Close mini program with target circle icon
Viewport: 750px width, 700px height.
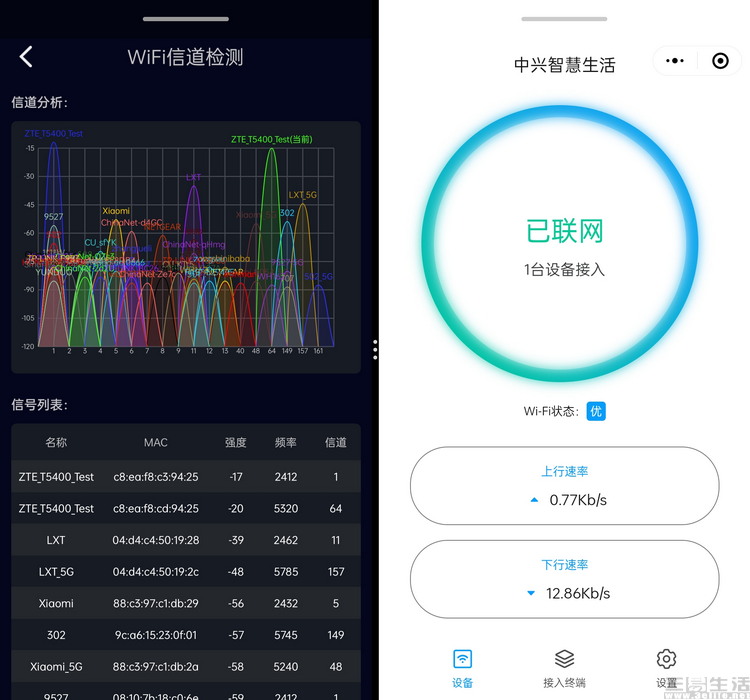[x=720, y=61]
